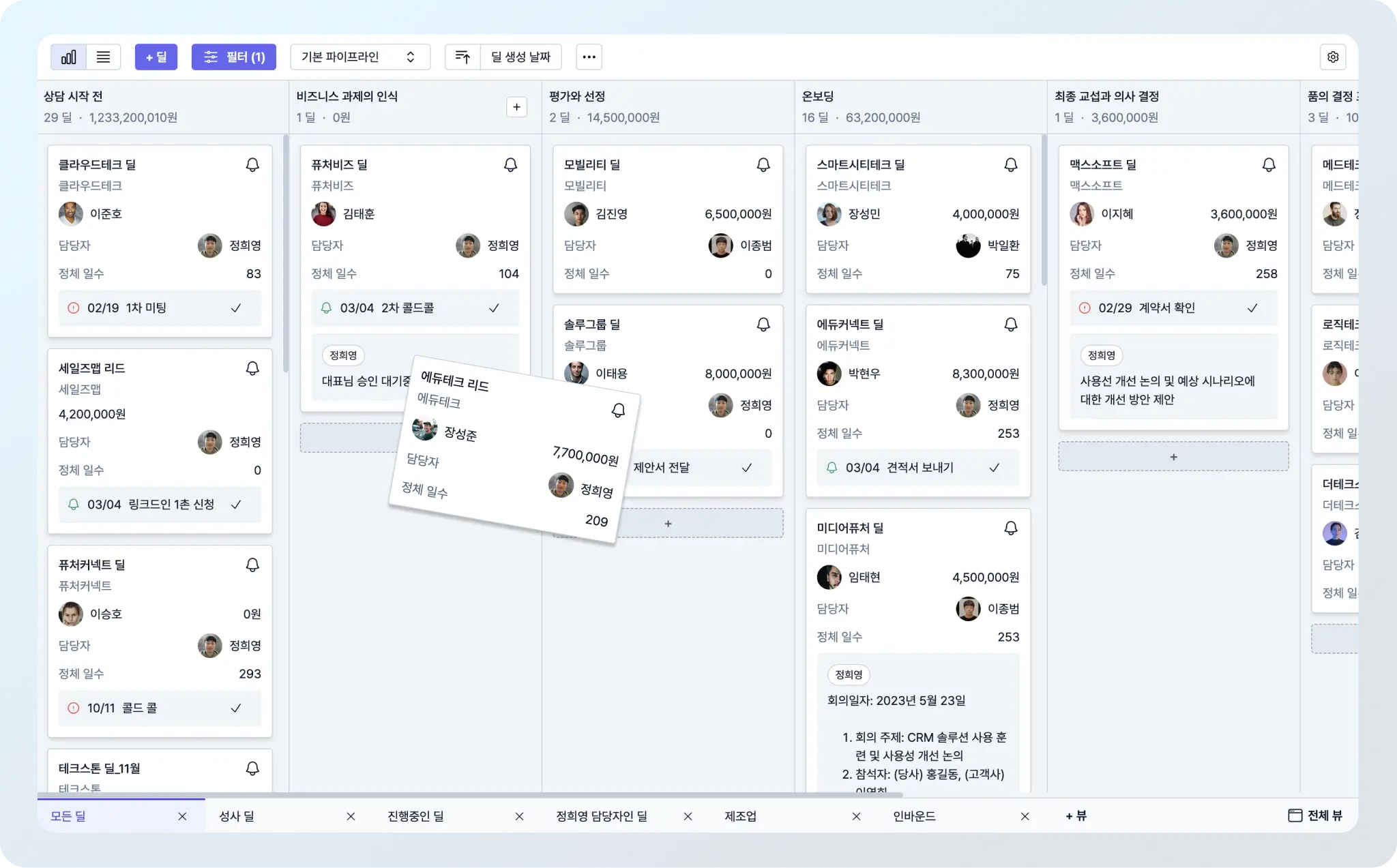Click bell icon on dragged 에듀테크 리드 card
This screenshot has height=868, width=1397.
coord(618,410)
